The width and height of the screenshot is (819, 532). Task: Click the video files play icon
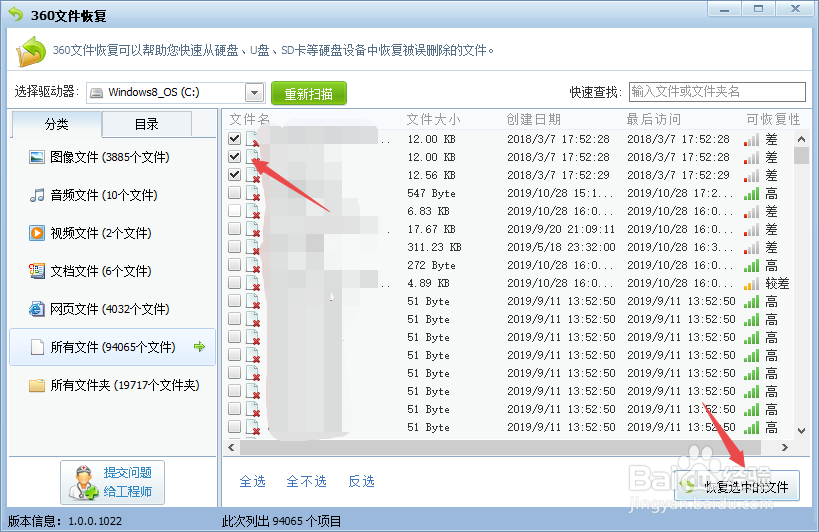[x=37, y=233]
